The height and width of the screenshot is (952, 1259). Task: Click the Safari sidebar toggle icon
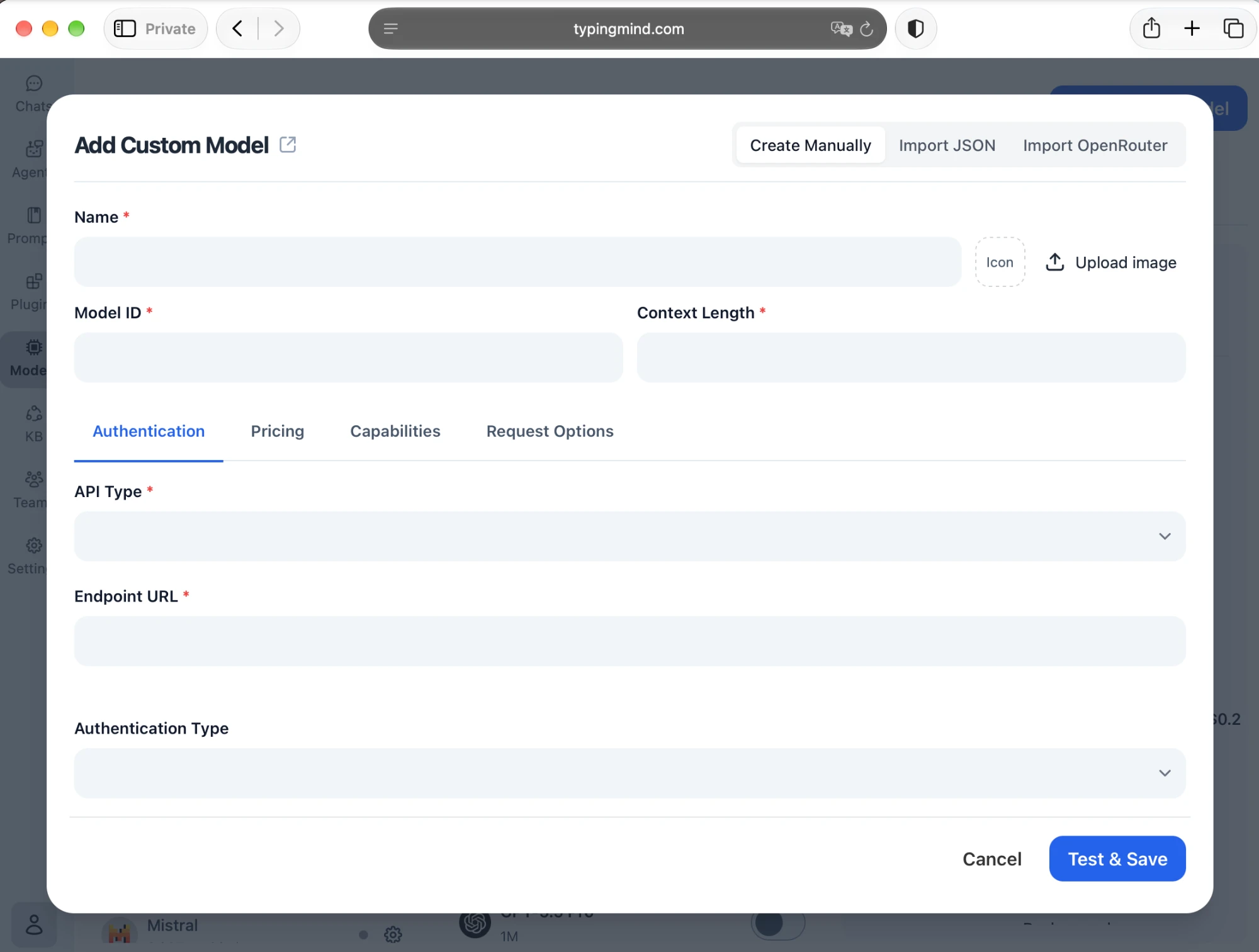[x=125, y=28]
